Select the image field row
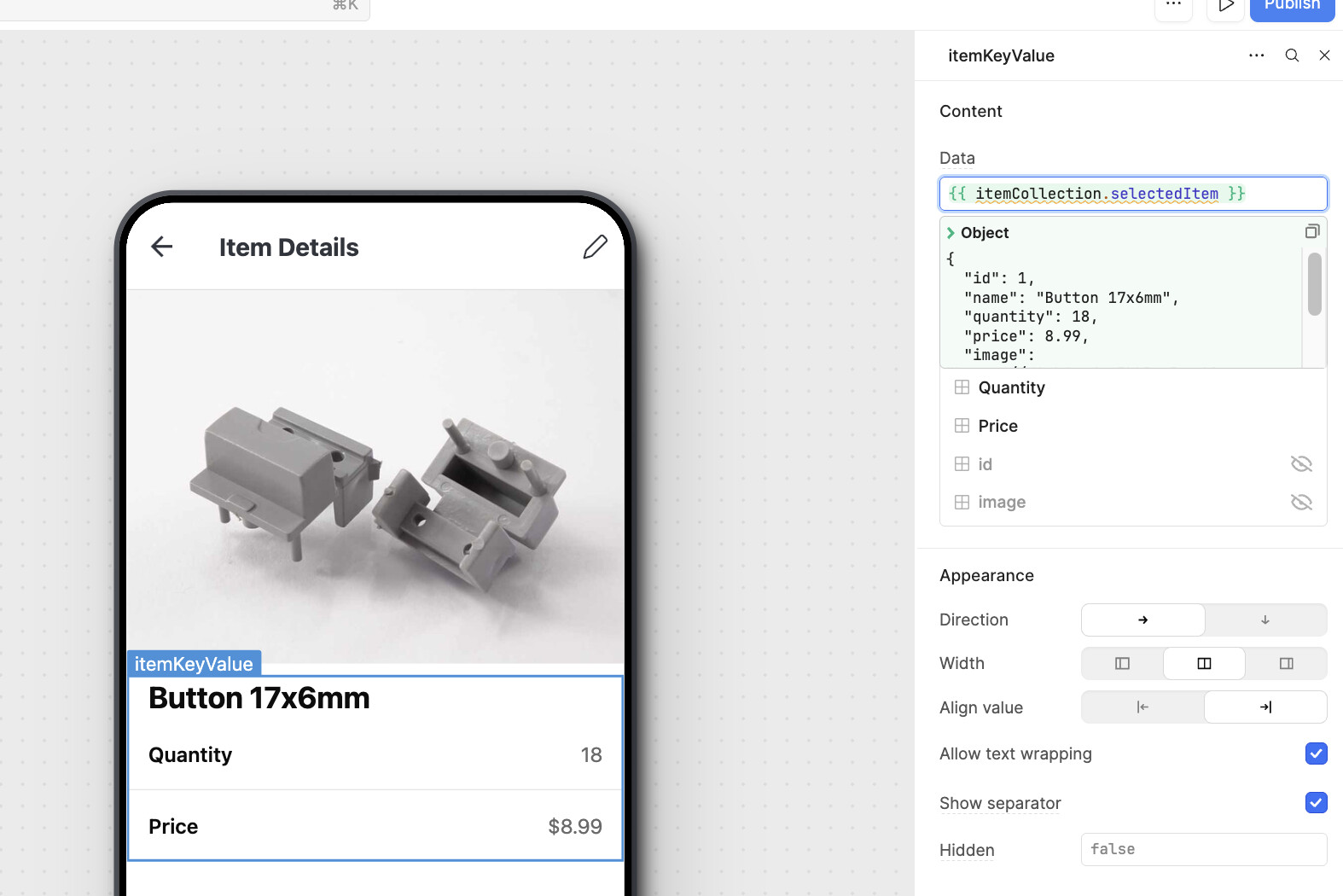Image resolution: width=1343 pixels, height=896 pixels. [1133, 503]
